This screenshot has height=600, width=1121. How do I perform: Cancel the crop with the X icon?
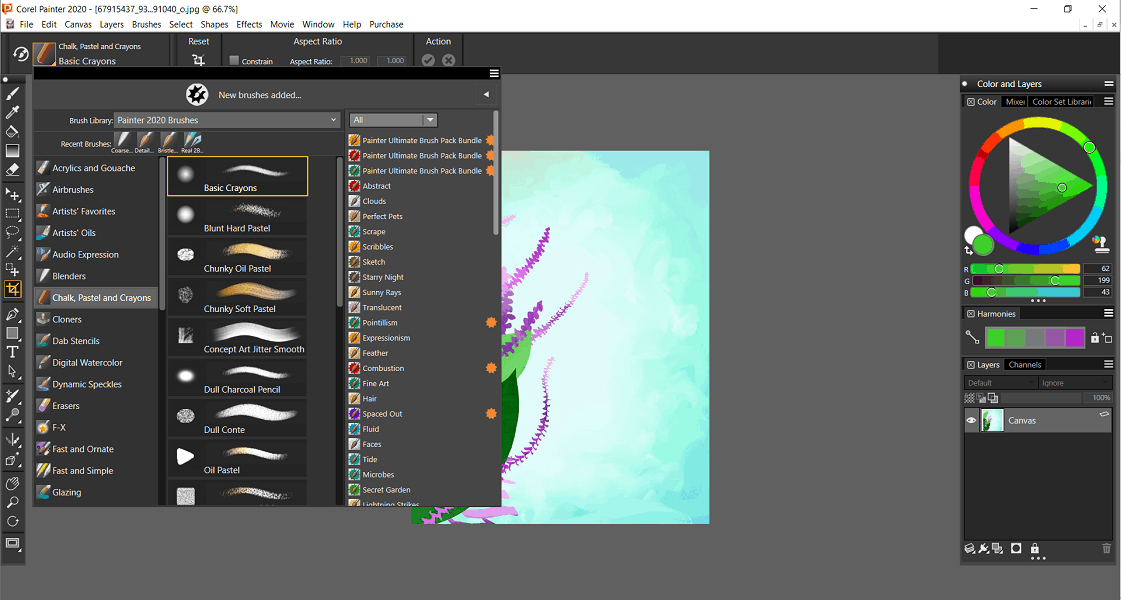(x=448, y=61)
